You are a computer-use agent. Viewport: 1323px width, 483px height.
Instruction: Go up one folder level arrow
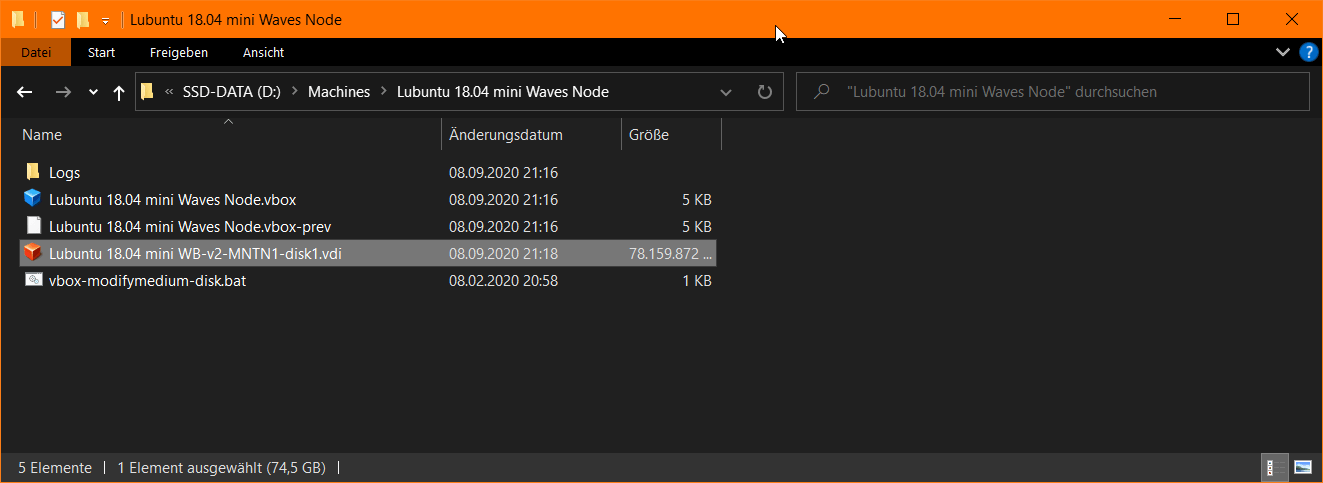click(x=119, y=92)
